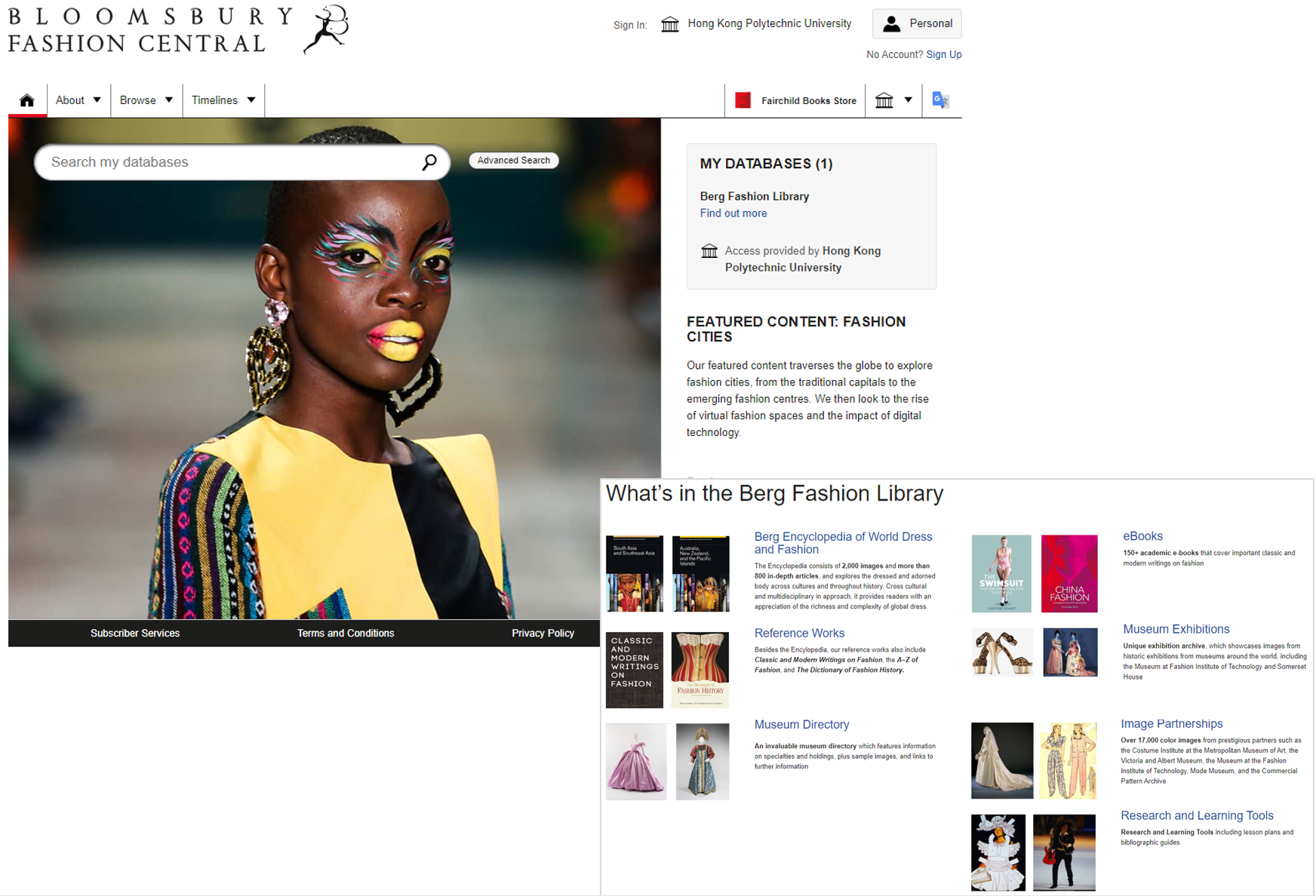Click the leopard print shoe thumbnail

pos(1001,652)
